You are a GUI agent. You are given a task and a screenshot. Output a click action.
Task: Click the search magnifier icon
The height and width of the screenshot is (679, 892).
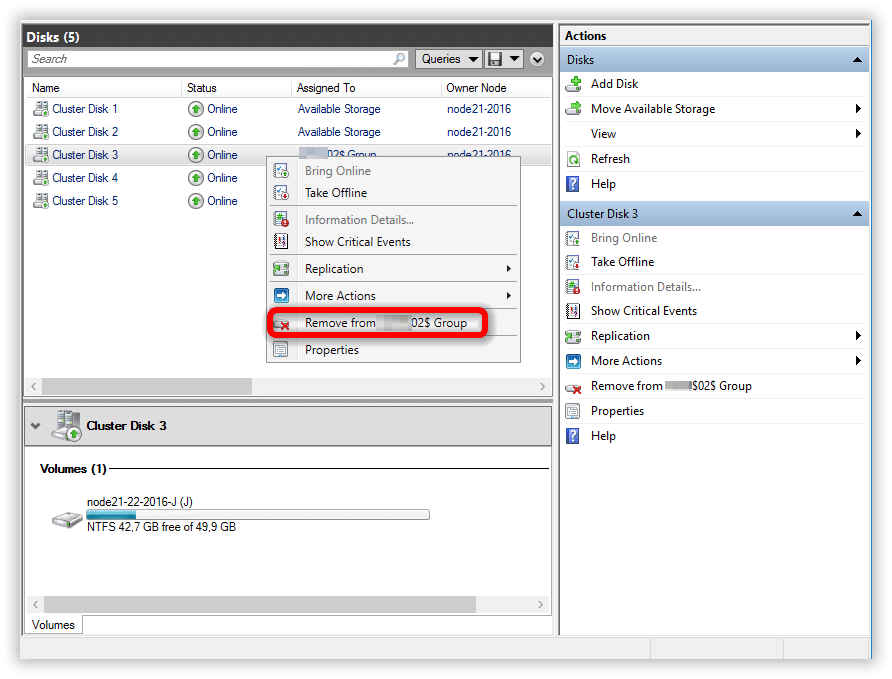pos(400,59)
